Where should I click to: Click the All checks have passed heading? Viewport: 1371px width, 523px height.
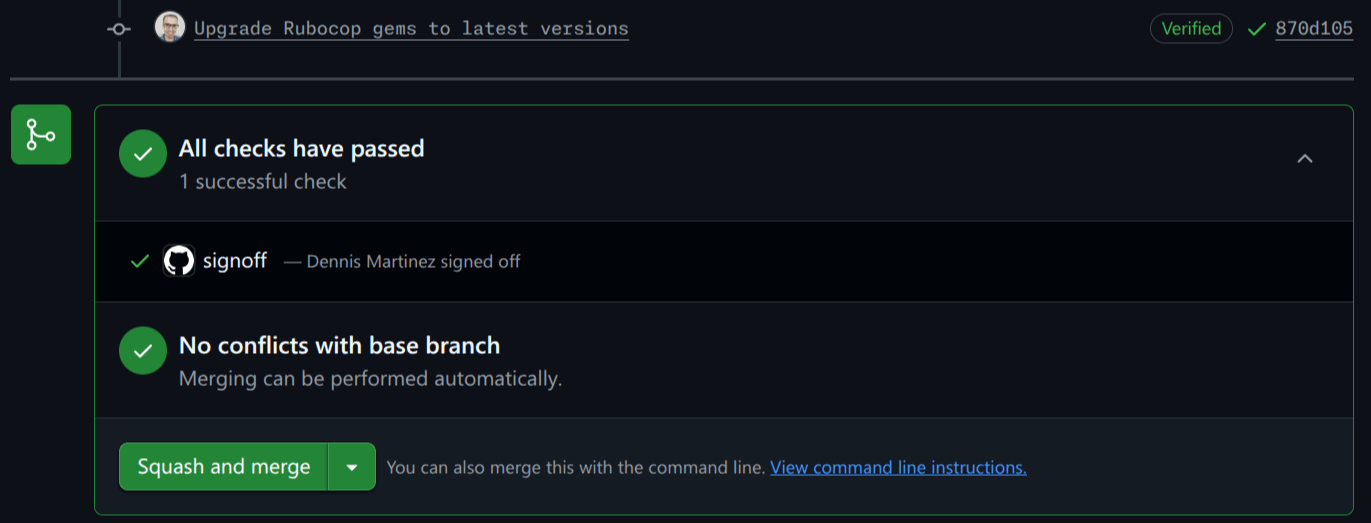coord(301,149)
